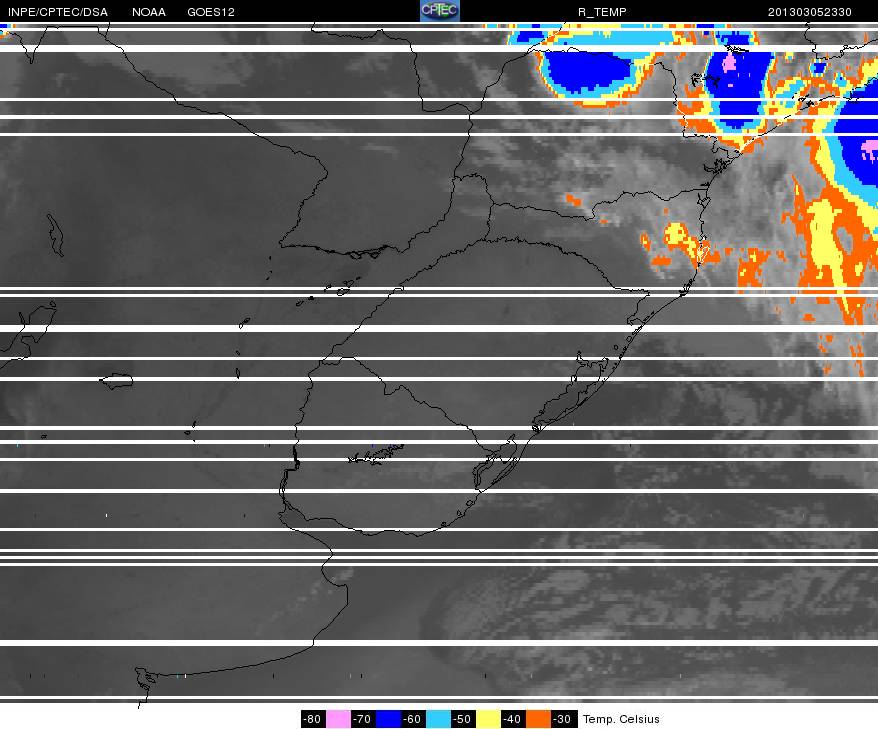Click the orange legend swatch after -40
The height and width of the screenshot is (729, 878).
[539, 719]
